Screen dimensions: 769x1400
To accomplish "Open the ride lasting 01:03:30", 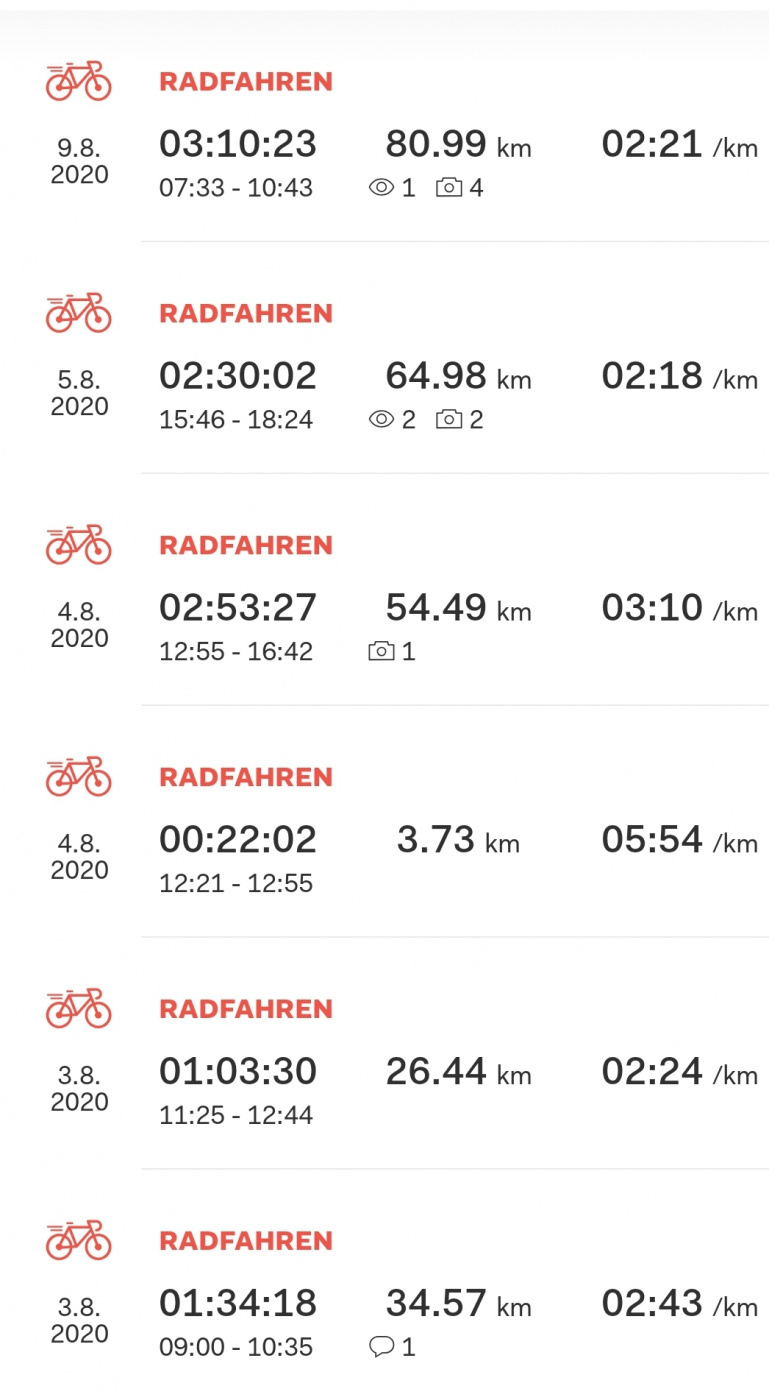I will 238,1072.
